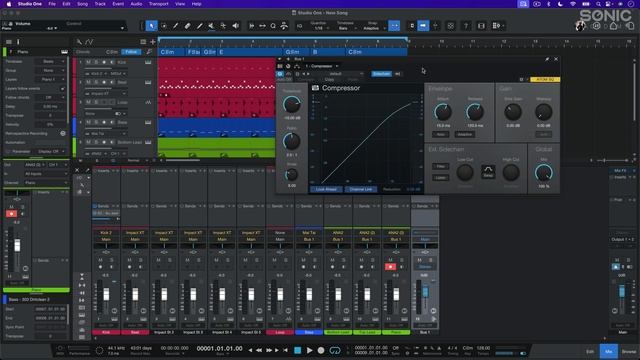This screenshot has width=640, height=360.
Task: Click the Swap filter icon
Action: [x=488, y=171]
